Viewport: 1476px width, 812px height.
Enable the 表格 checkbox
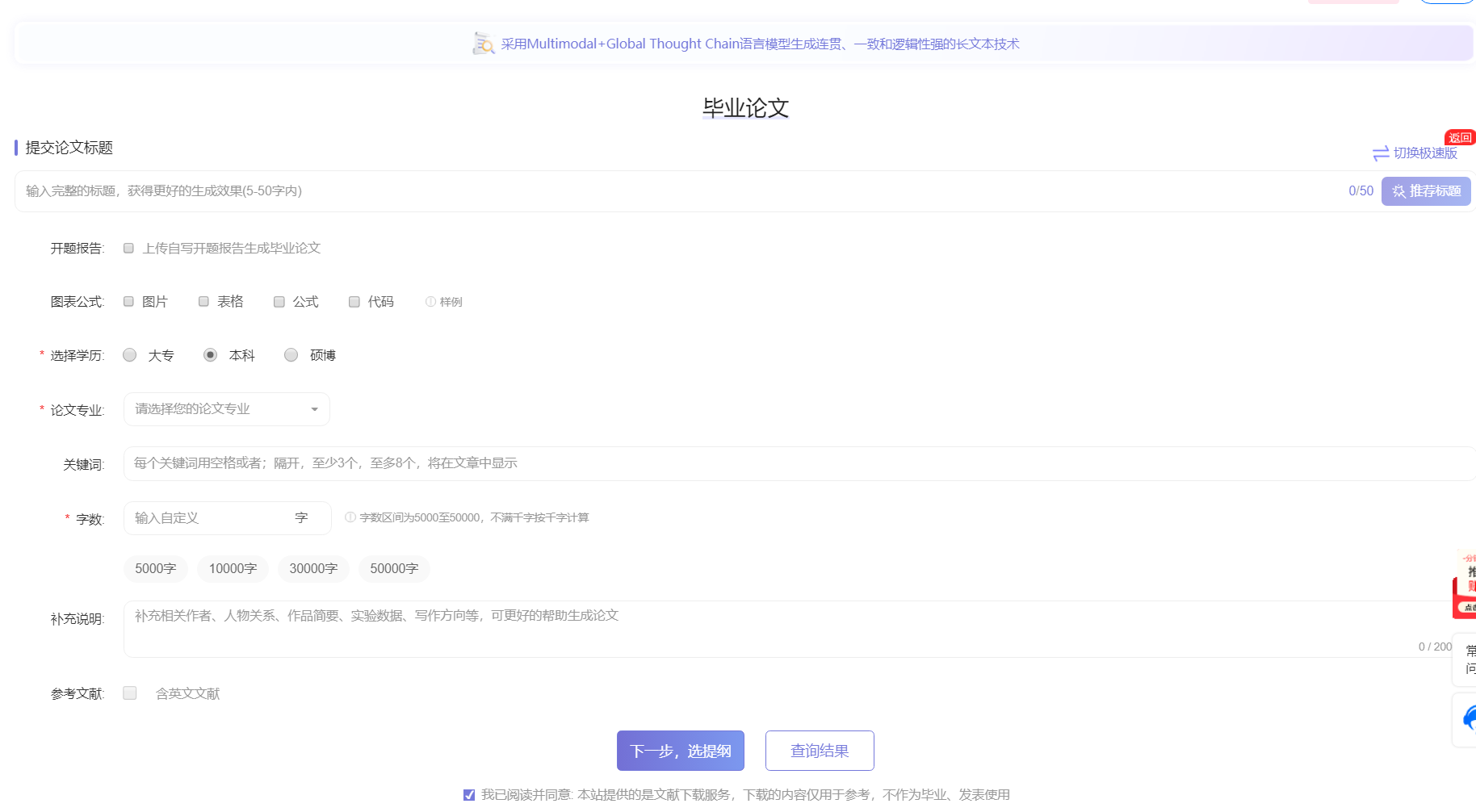tap(203, 301)
